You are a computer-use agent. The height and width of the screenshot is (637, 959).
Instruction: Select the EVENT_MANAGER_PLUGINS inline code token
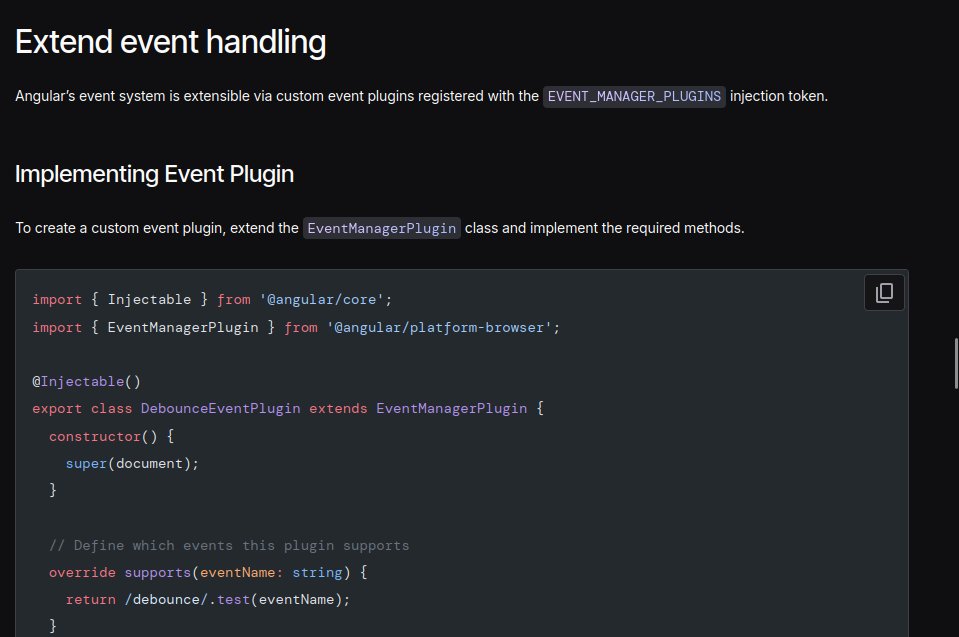(634, 96)
